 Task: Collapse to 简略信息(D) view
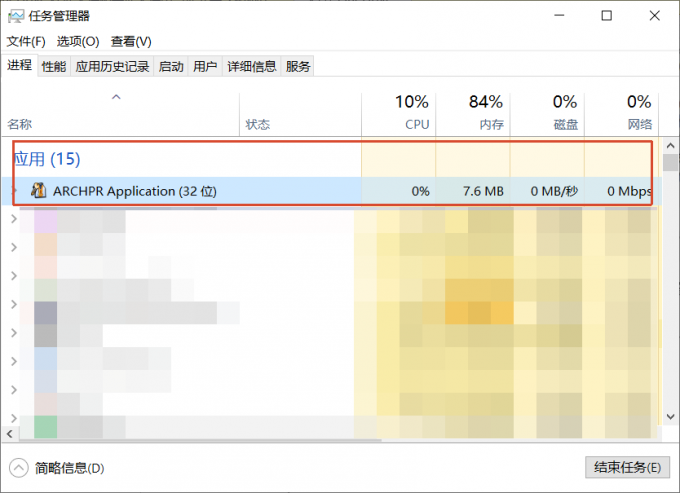pyautogui.click(x=57, y=468)
